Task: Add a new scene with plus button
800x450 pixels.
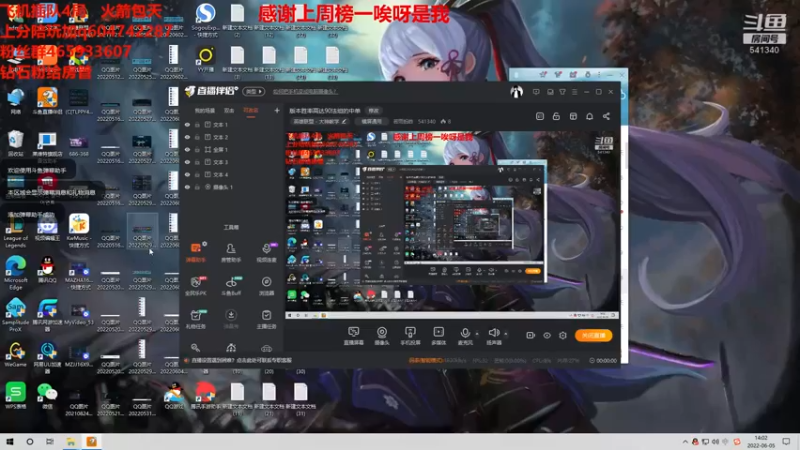Action: 277,110
